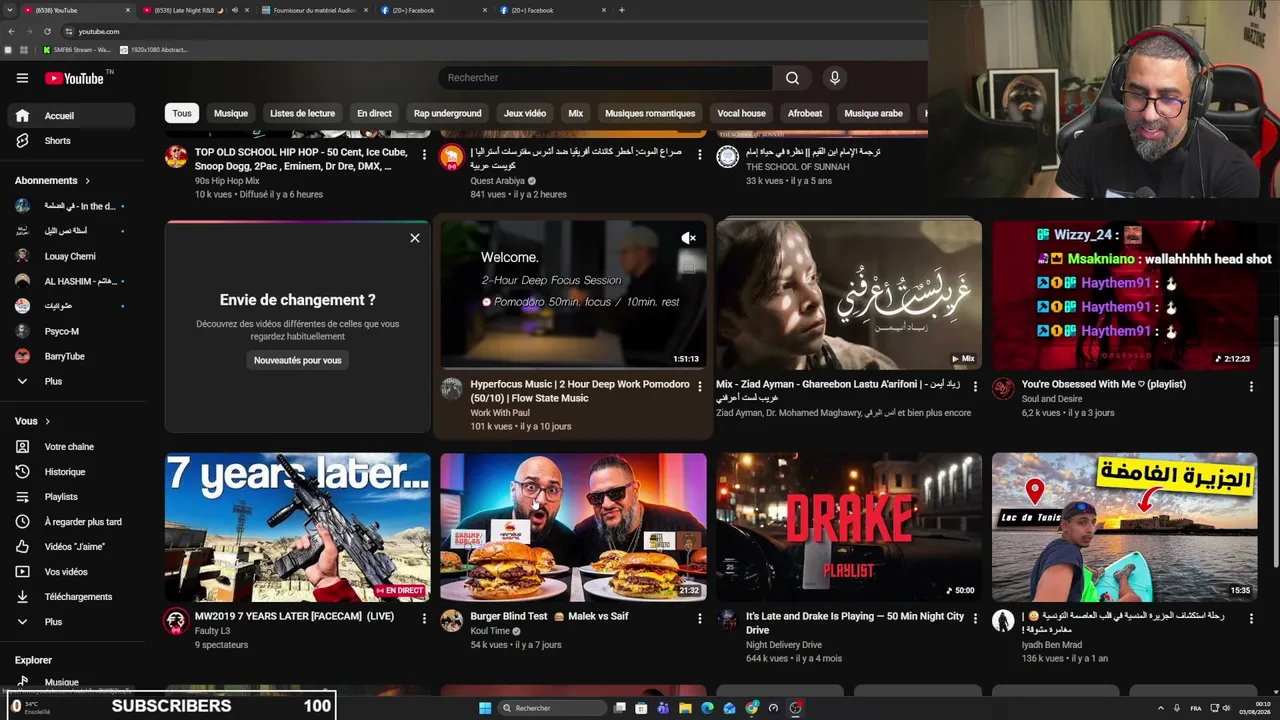Open Playlists in the sidebar
This screenshot has height=720, width=1280.
(x=70, y=497)
